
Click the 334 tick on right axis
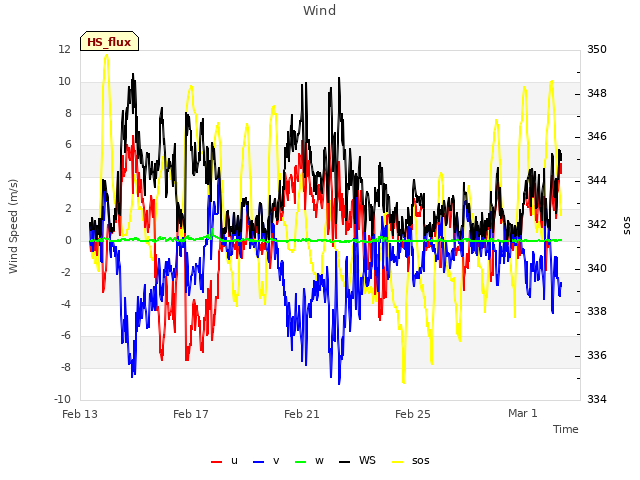597,399
